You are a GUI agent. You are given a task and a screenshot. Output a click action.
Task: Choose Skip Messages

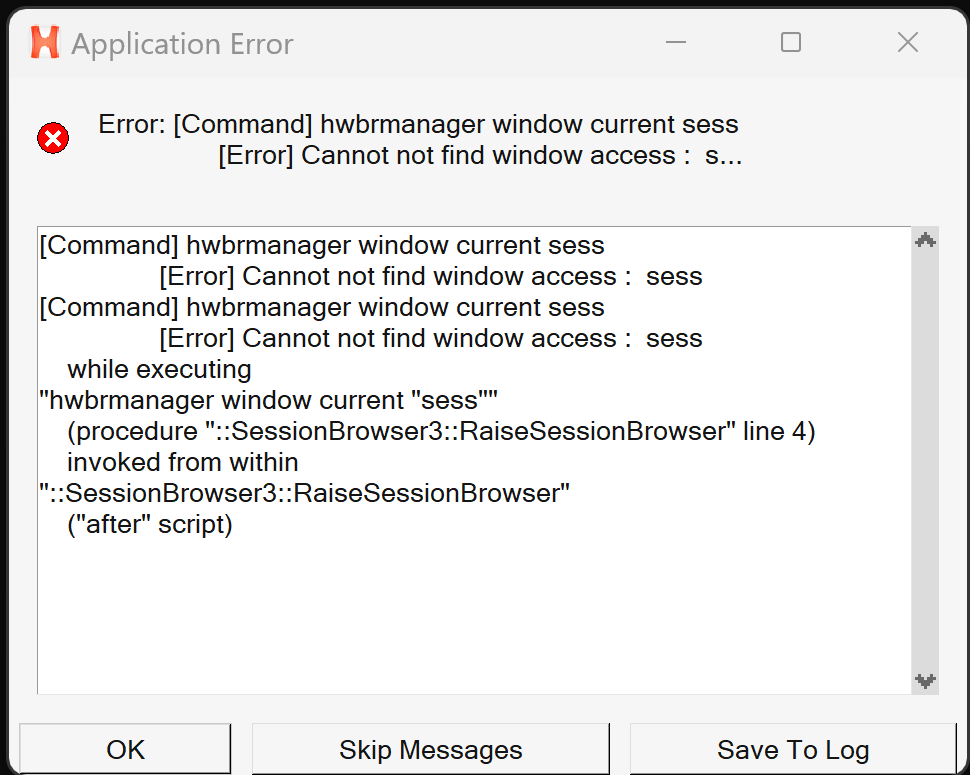tap(431, 749)
